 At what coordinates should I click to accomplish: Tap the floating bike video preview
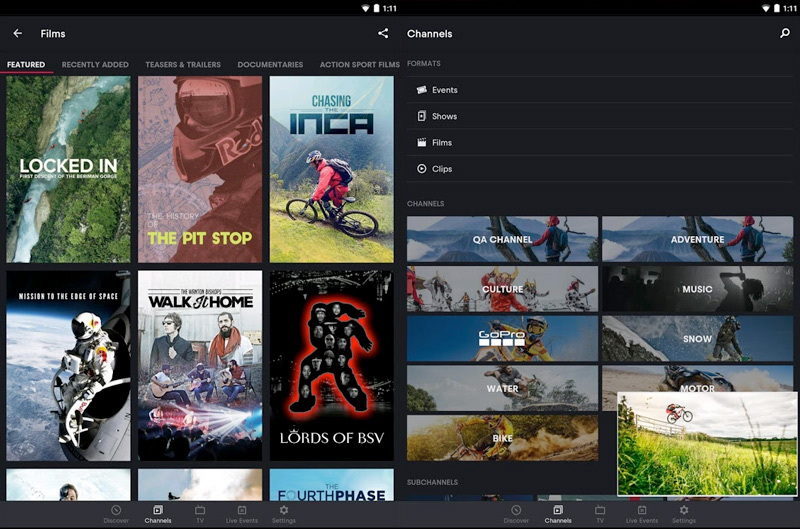(x=707, y=444)
